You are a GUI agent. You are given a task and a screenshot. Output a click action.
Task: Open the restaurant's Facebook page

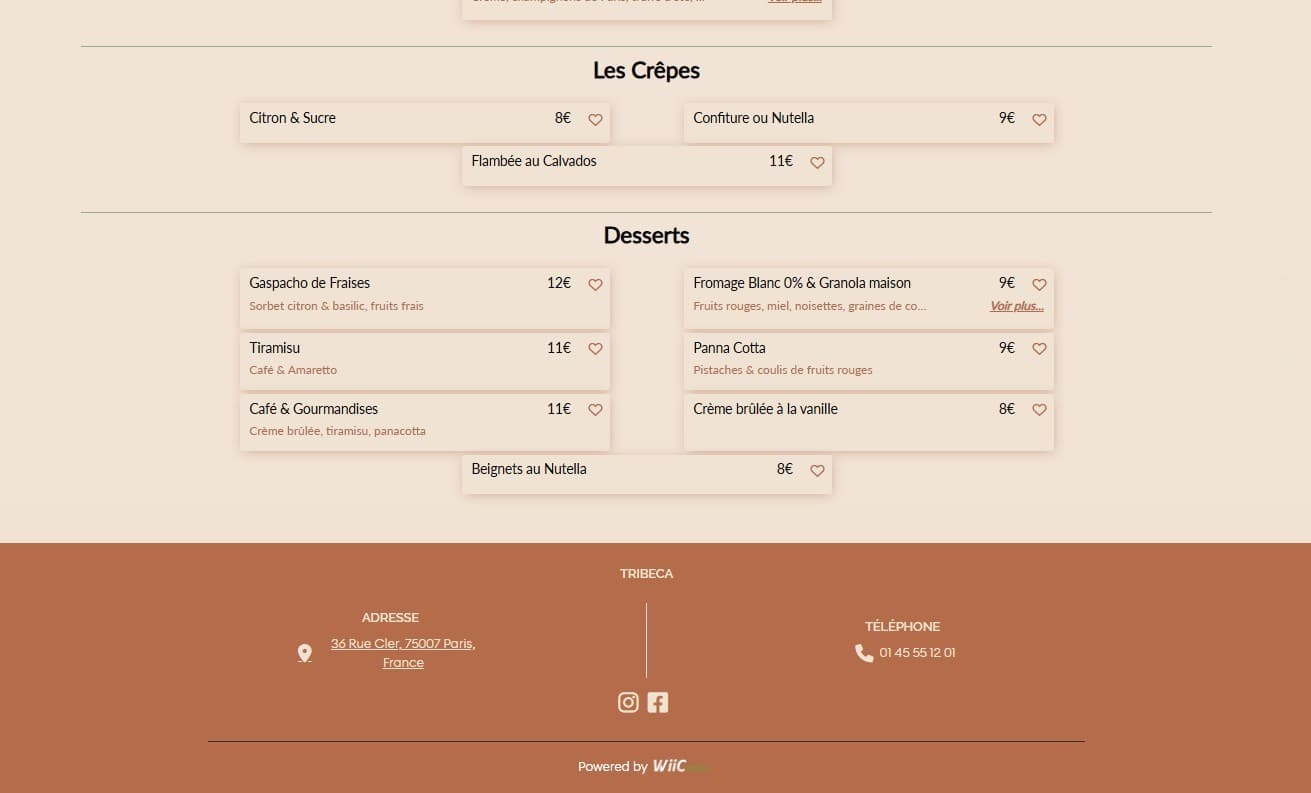click(x=658, y=702)
